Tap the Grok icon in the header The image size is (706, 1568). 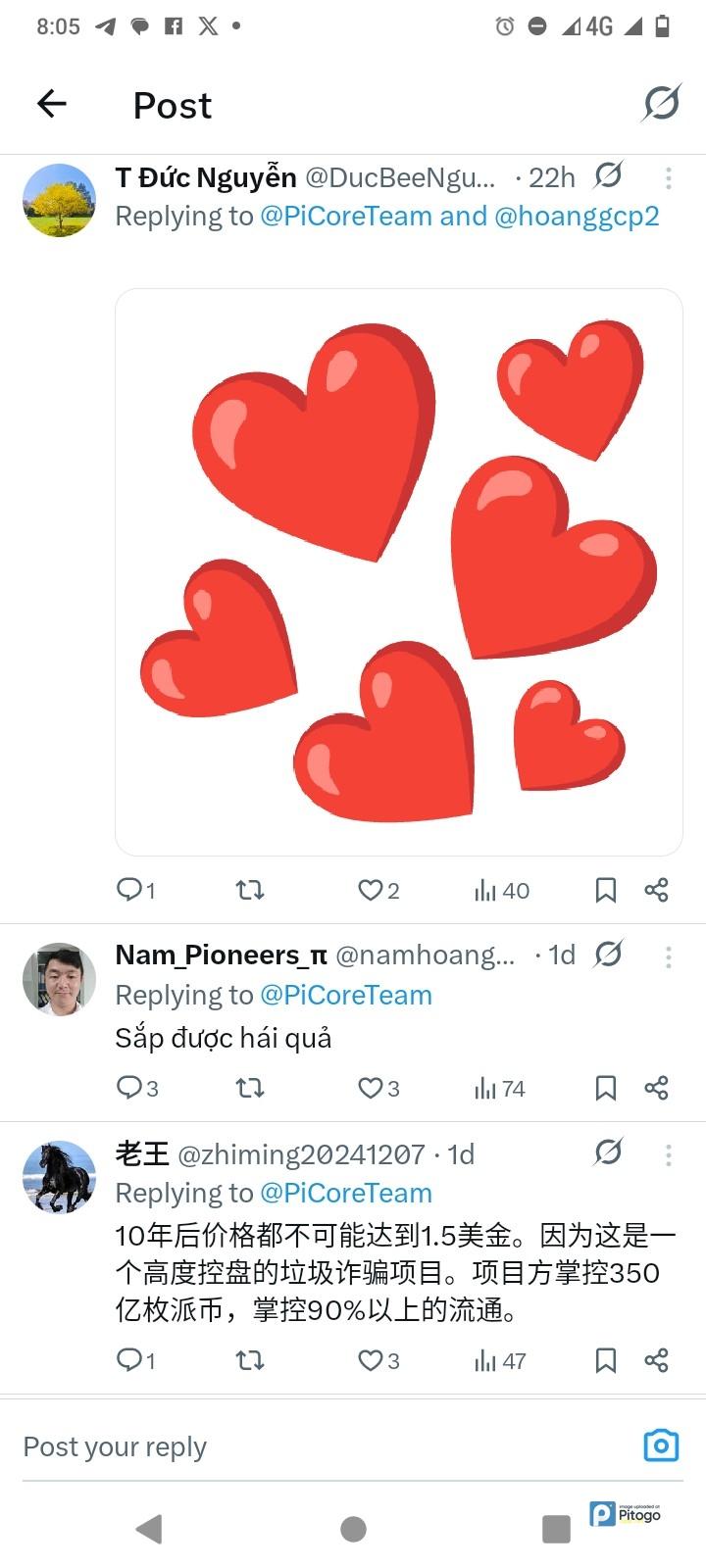click(662, 103)
